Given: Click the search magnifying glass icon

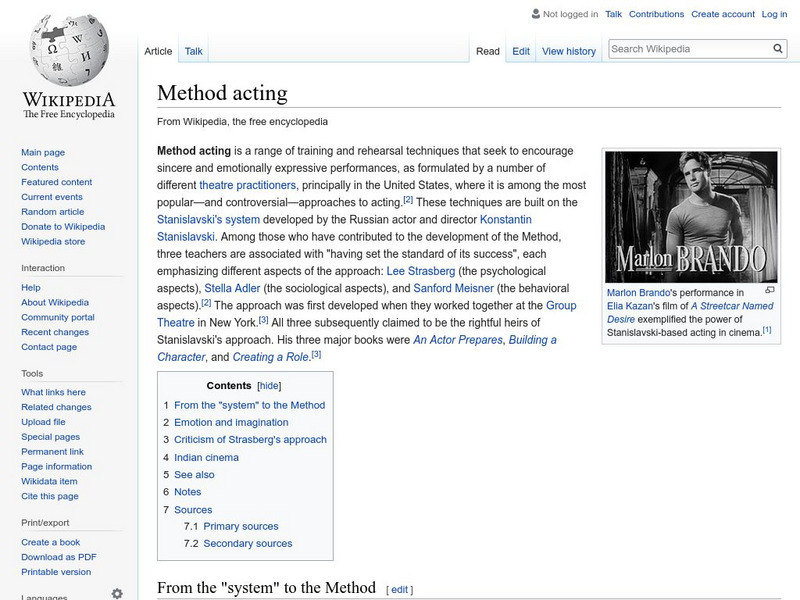Looking at the screenshot, I should point(778,47).
